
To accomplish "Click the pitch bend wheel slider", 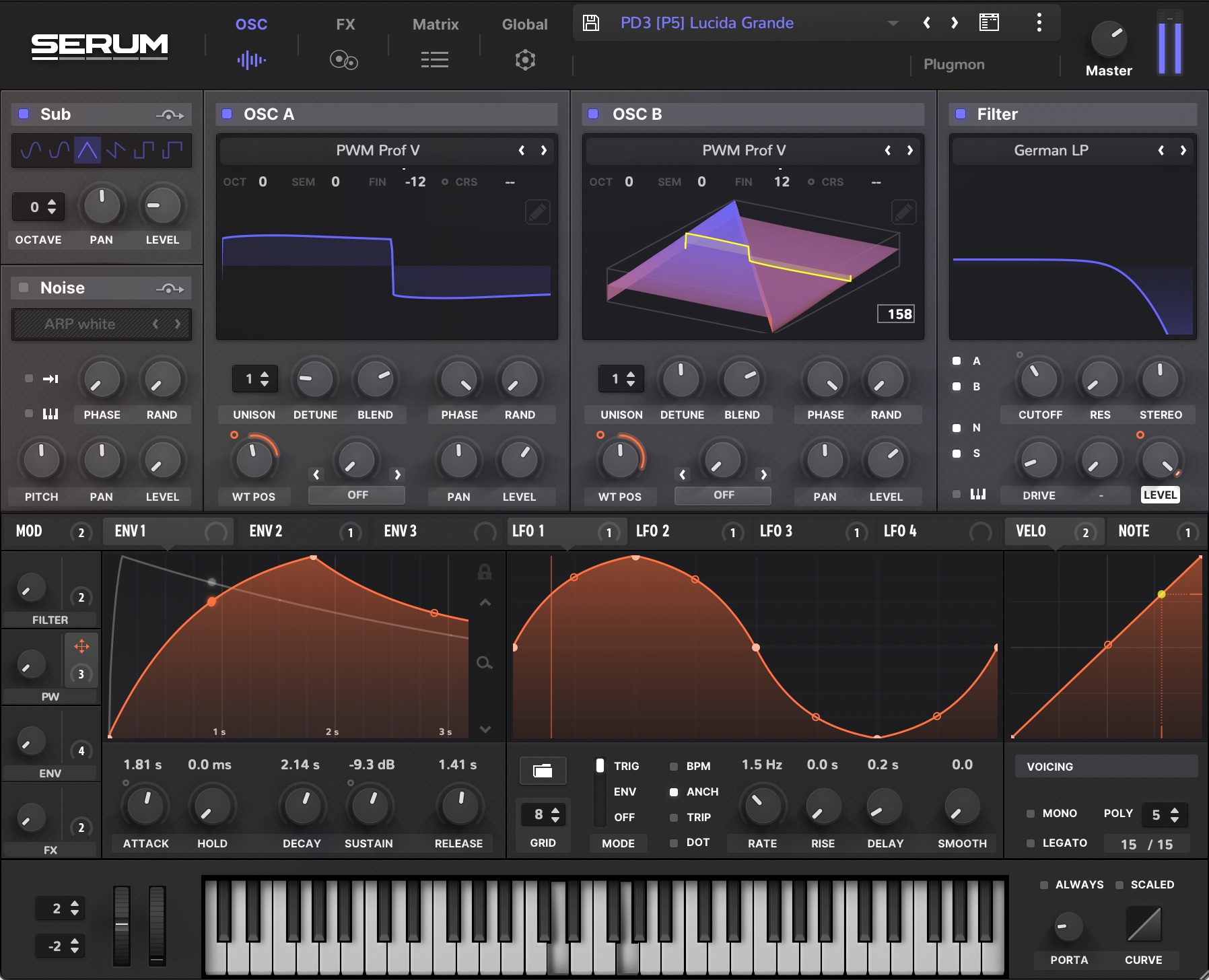I will point(122,925).
